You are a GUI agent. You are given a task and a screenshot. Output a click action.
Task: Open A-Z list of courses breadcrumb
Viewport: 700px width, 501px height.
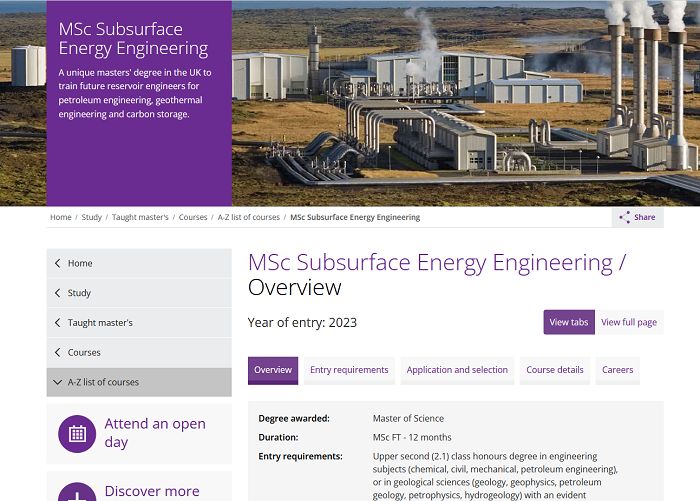click(249, 217)
